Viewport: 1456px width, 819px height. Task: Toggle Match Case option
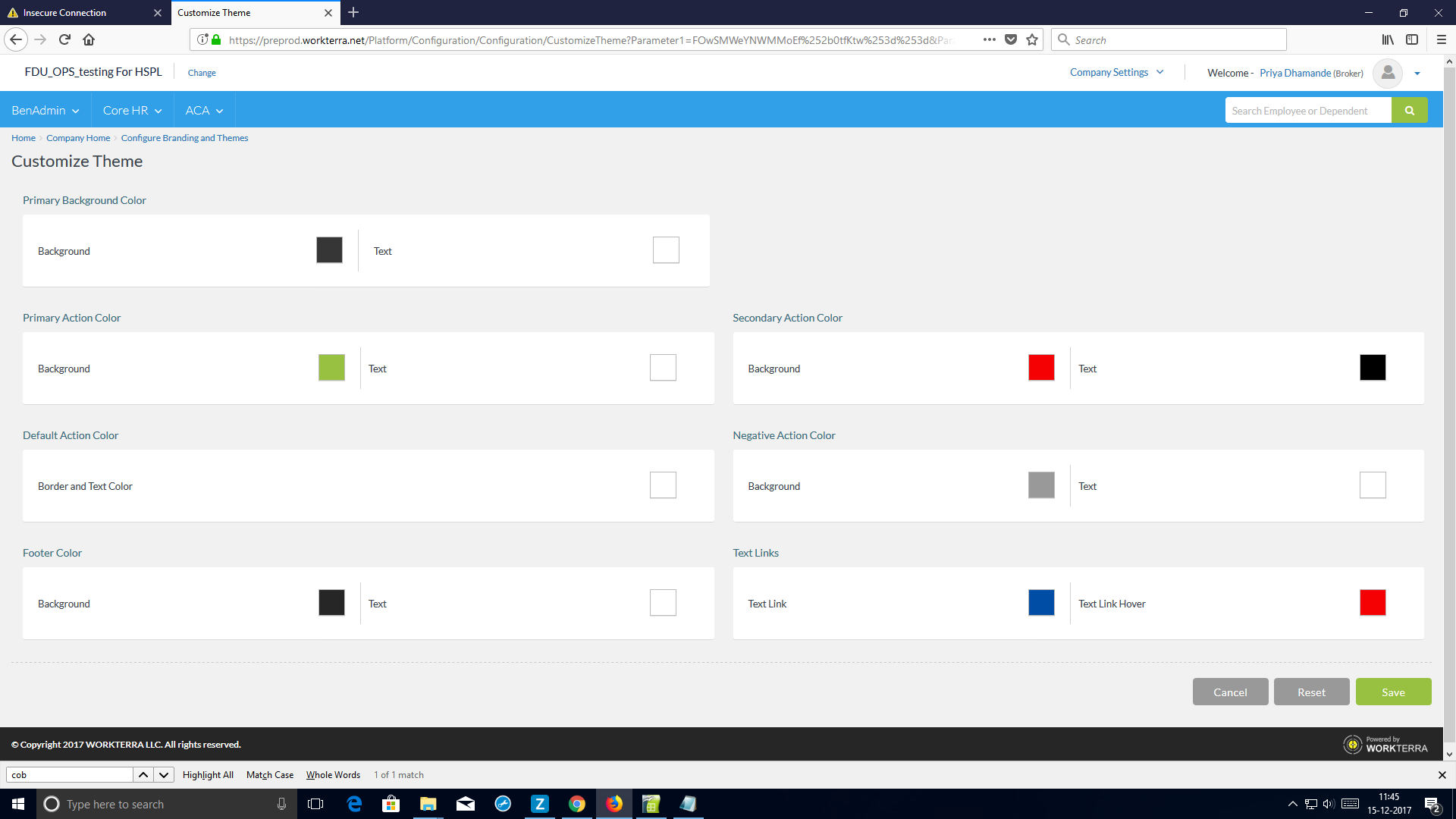(x=269, y=775)
